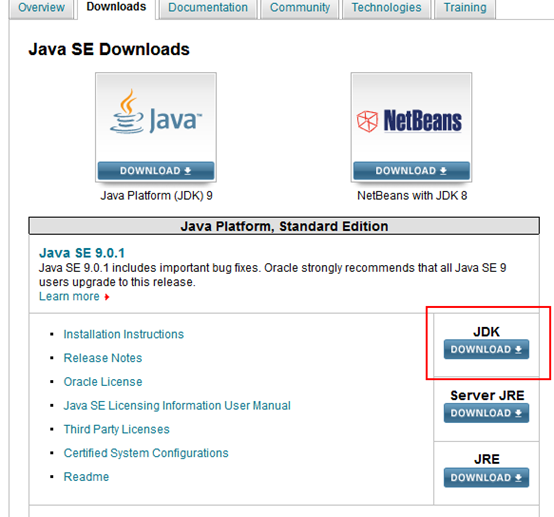Go to the Community tab

300,8
